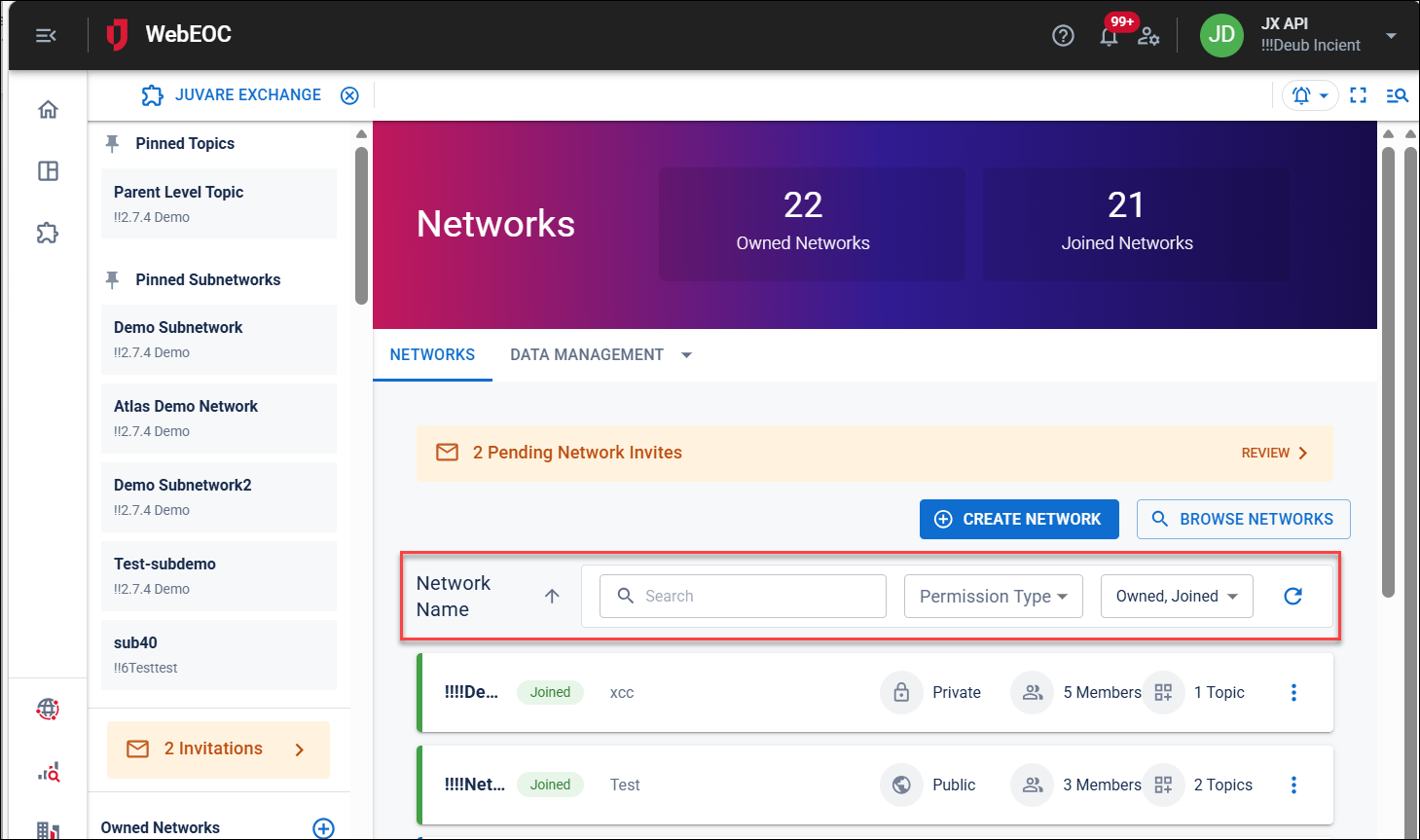This screenshot has width=1420, height=840.
Task: Open the chart search sidebar icon
Action: (x=48, y=773)
